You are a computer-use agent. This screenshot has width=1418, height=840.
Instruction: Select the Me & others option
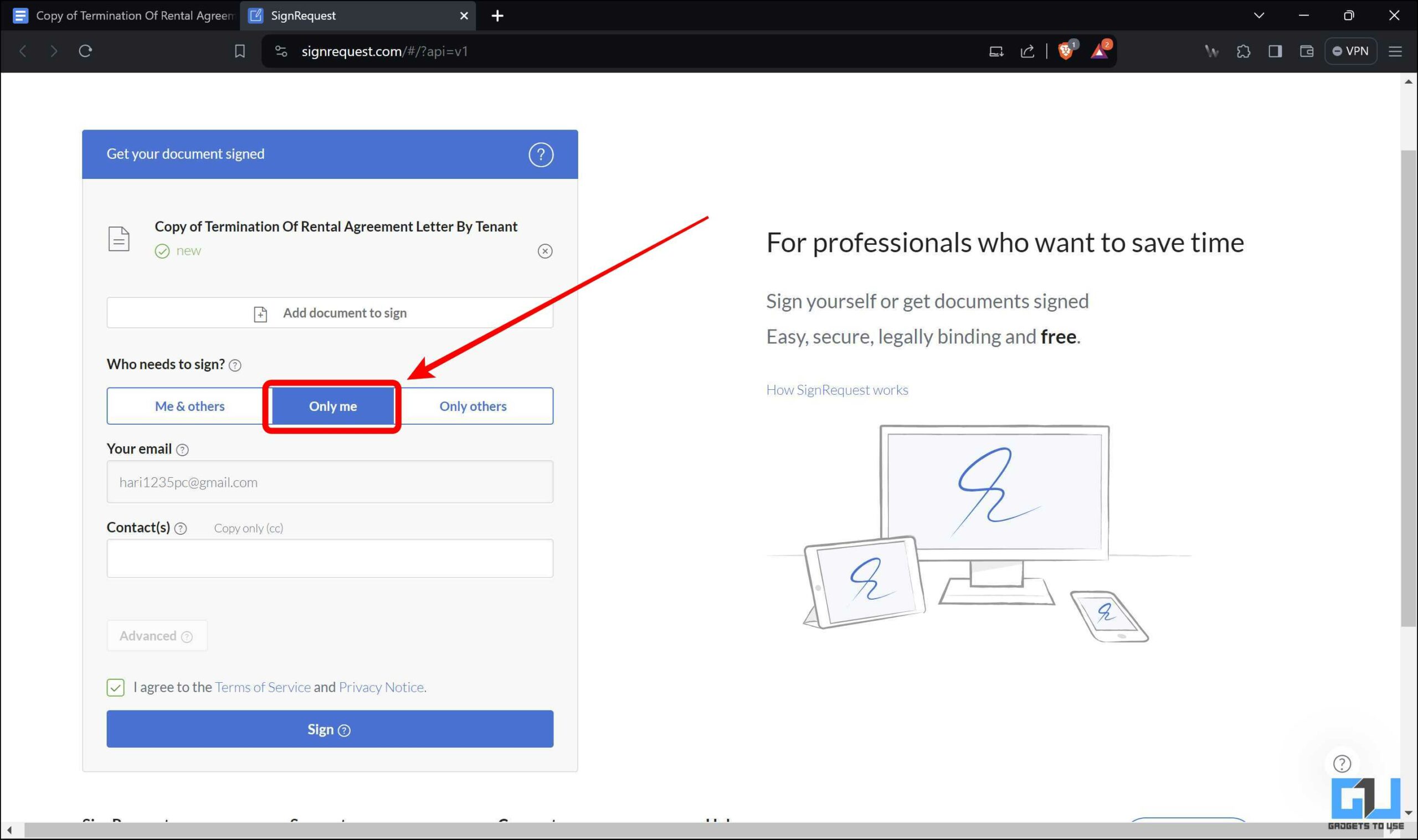pos(189,406)
